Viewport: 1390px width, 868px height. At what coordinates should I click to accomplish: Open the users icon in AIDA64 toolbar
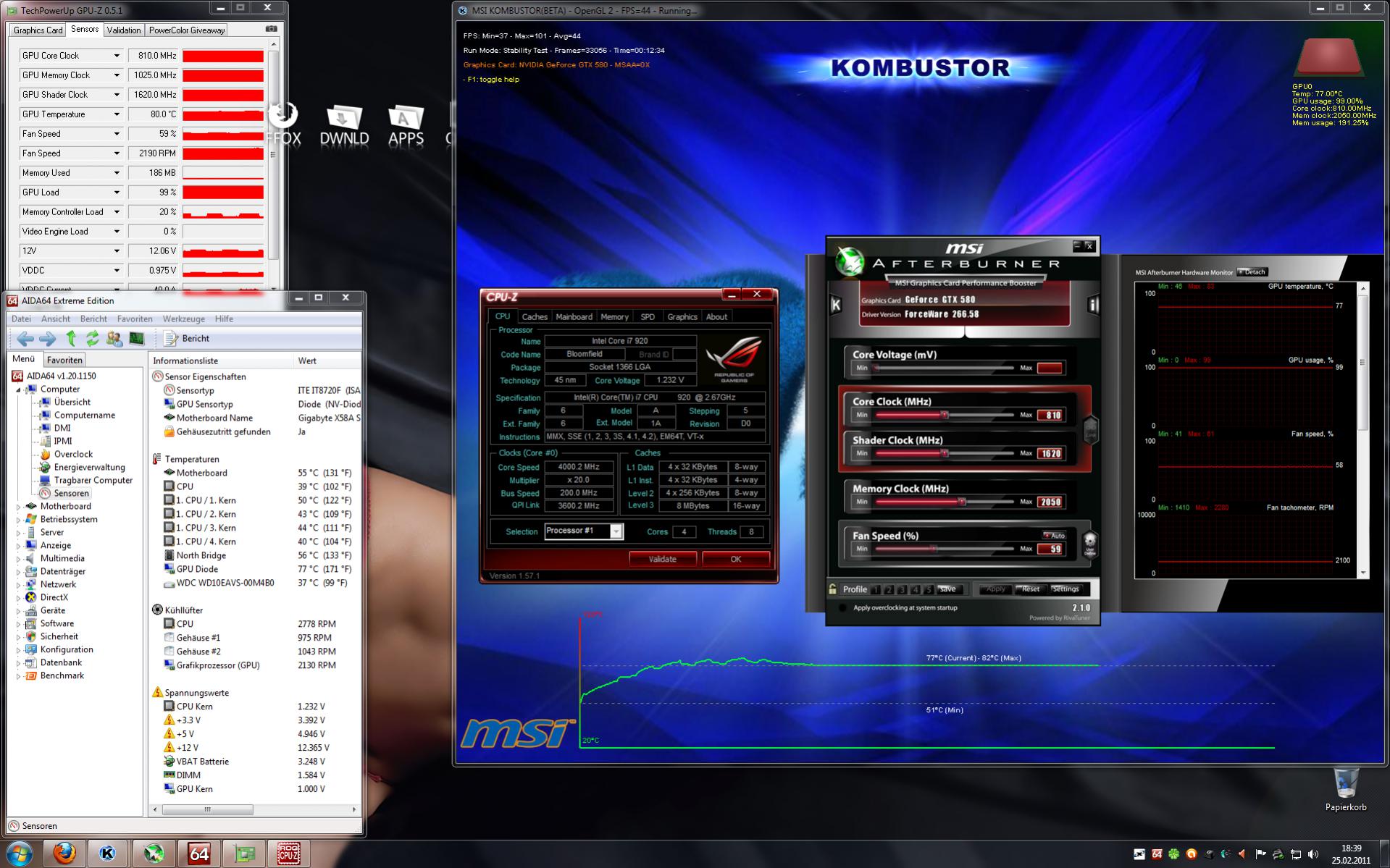(114, 338)
